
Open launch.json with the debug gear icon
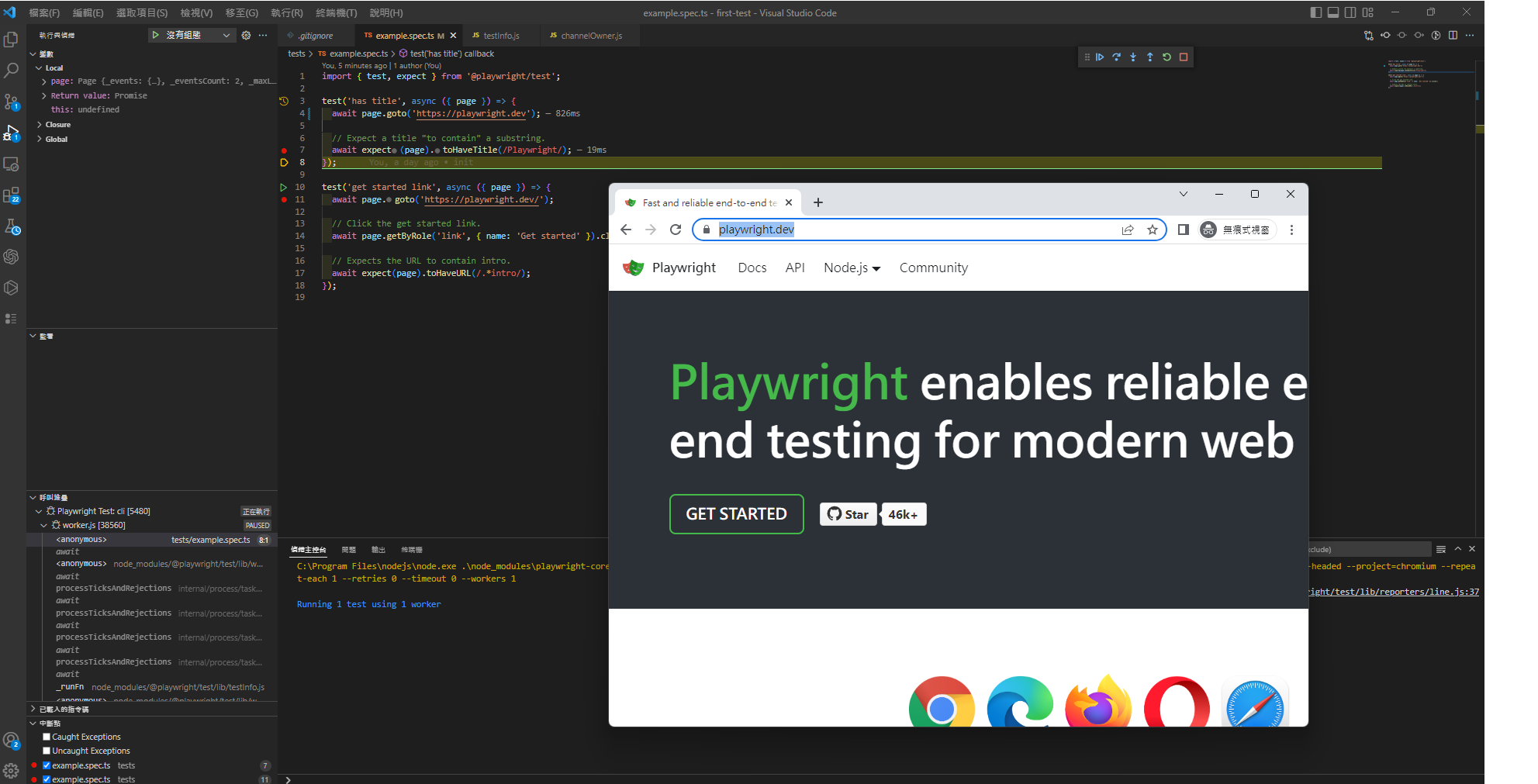coord(246,36)
